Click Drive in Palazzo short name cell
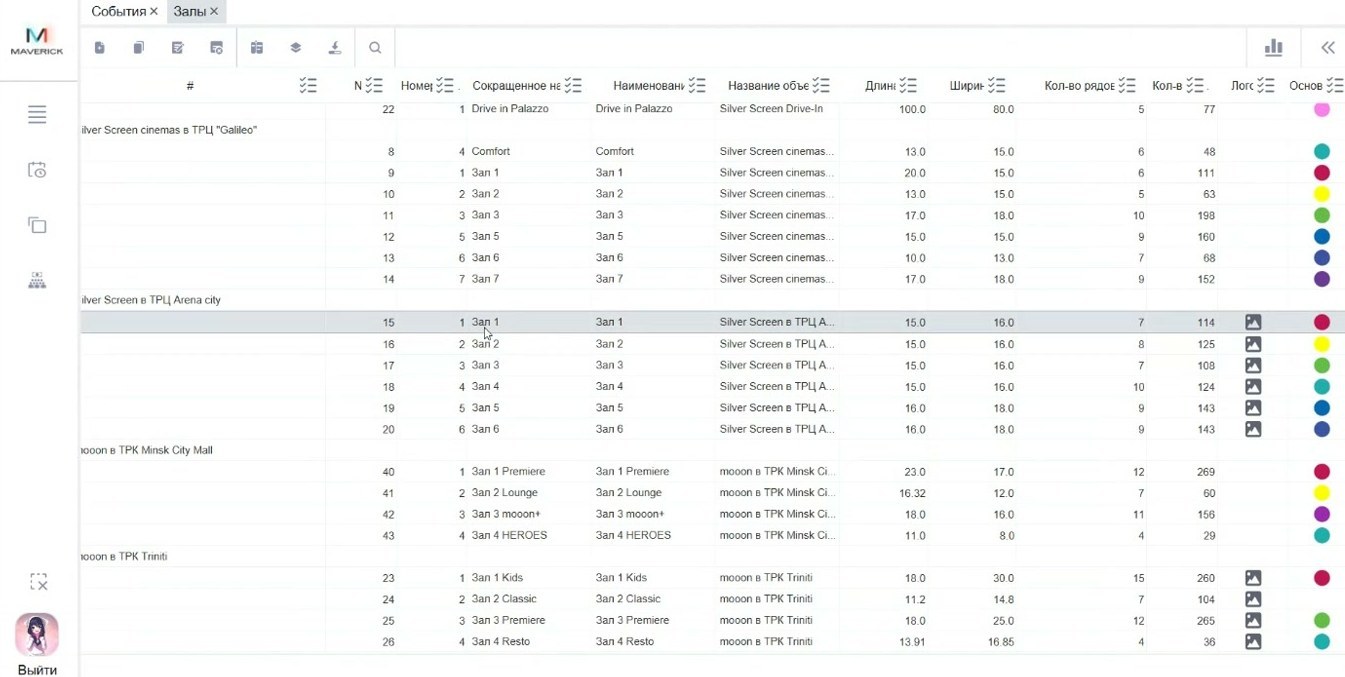The width and height of the screenshot is (1345, 677). point(510,108)
